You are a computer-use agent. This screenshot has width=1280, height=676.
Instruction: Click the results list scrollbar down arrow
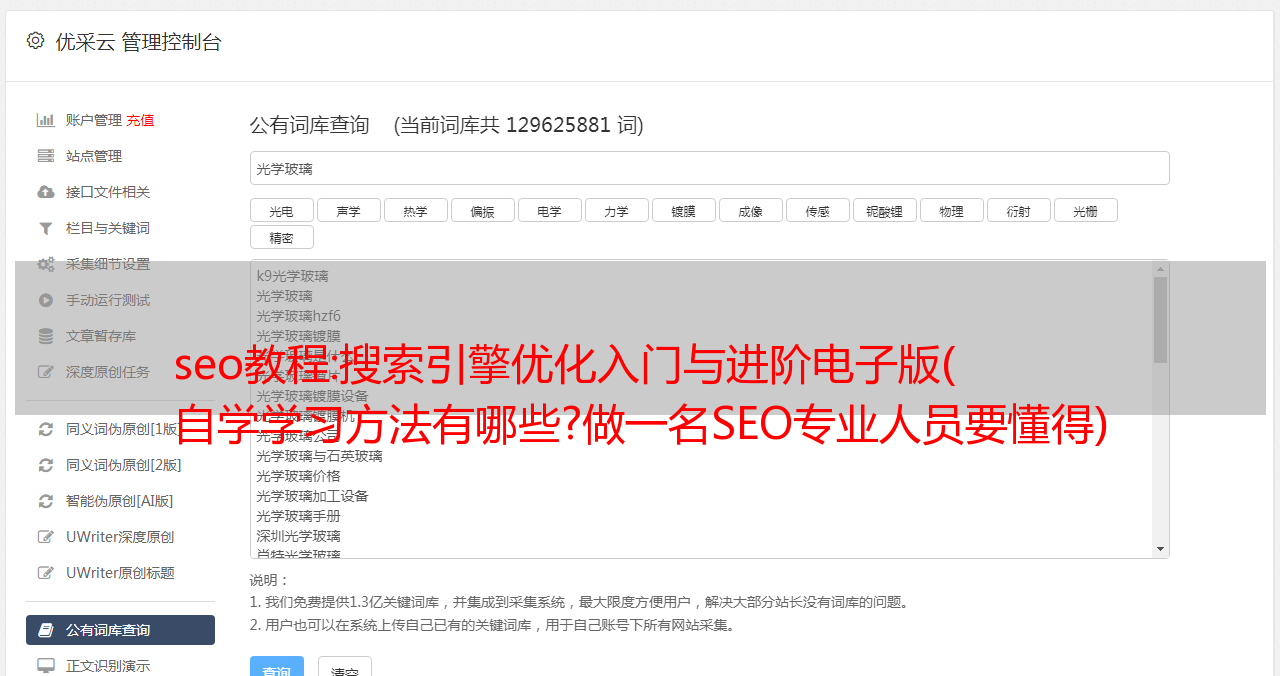(1160, 549)
